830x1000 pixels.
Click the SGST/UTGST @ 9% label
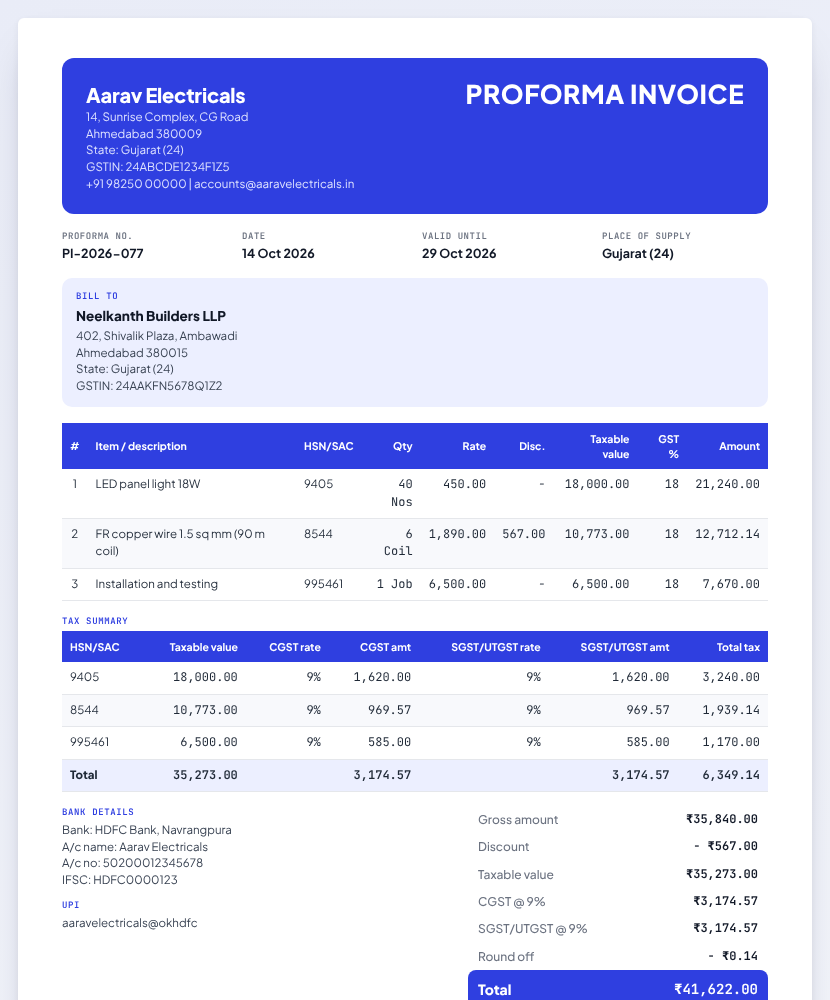tap(533, 929)
